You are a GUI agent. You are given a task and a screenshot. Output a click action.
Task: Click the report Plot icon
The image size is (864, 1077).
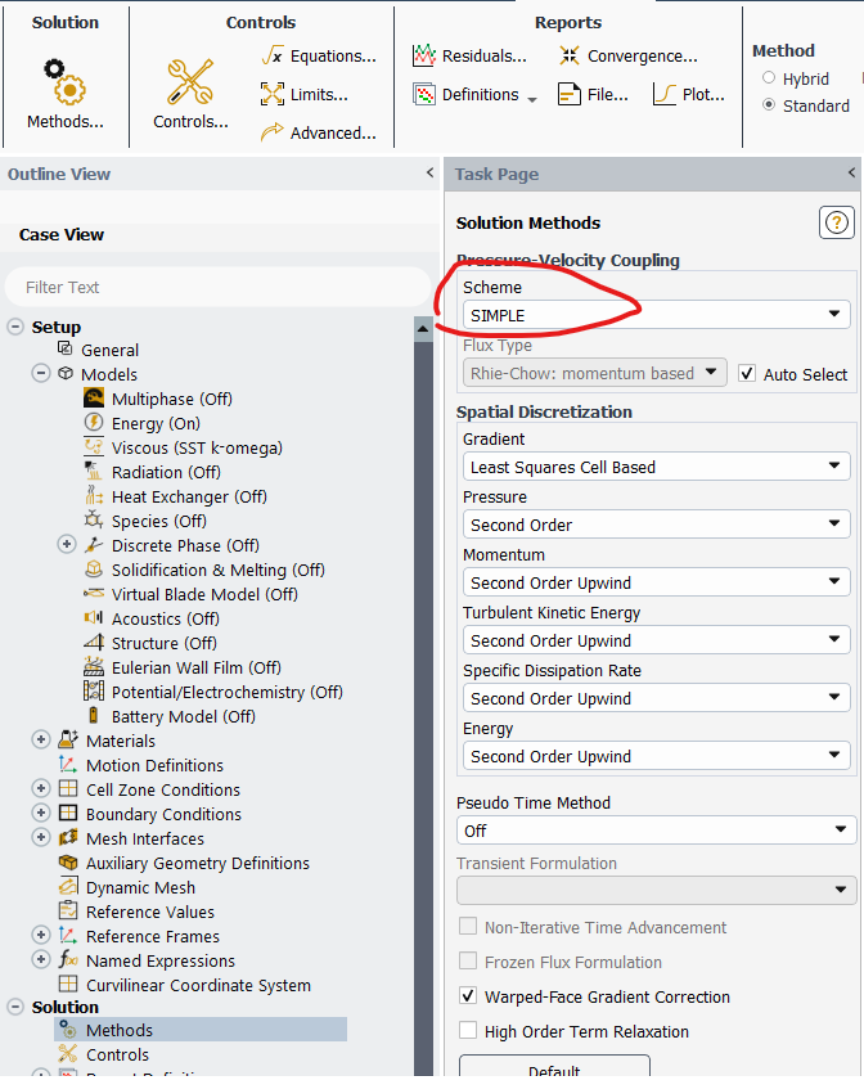[x=665, y=95]
